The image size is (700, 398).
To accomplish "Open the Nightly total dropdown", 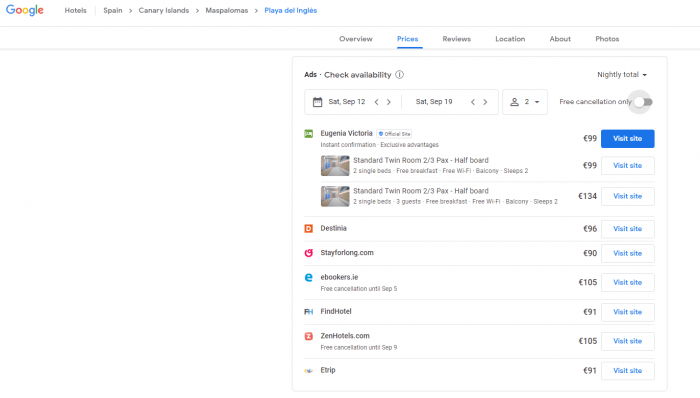I will point(622,75).
